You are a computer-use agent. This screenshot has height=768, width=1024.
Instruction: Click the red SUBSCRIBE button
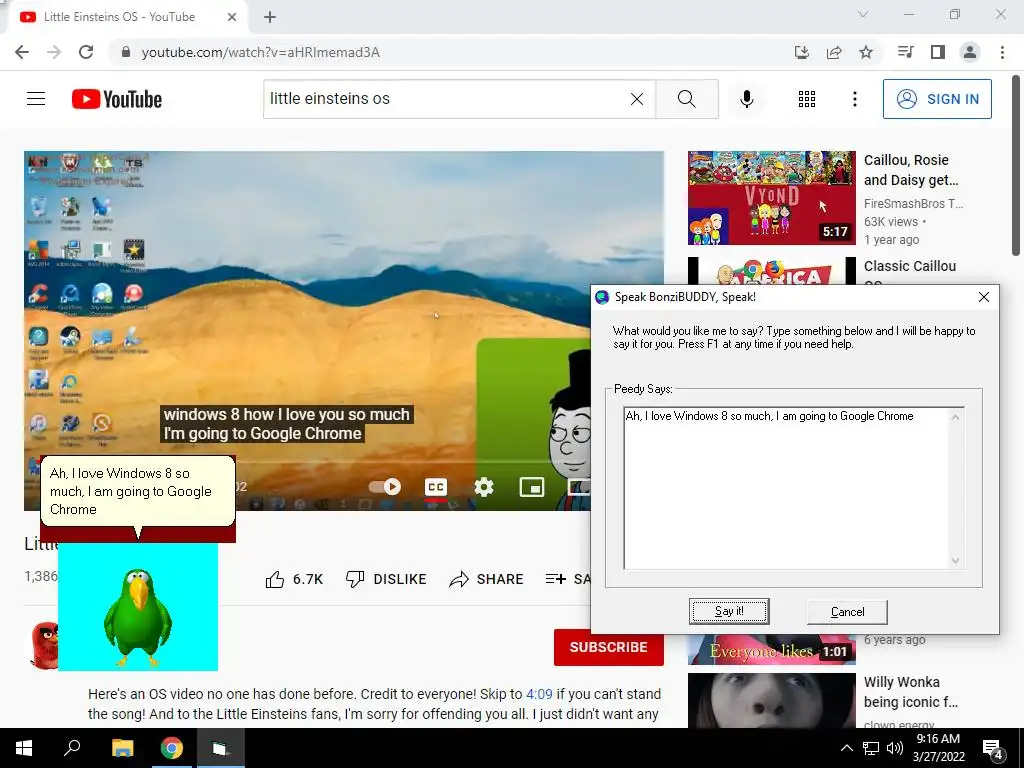coord(609,647)
